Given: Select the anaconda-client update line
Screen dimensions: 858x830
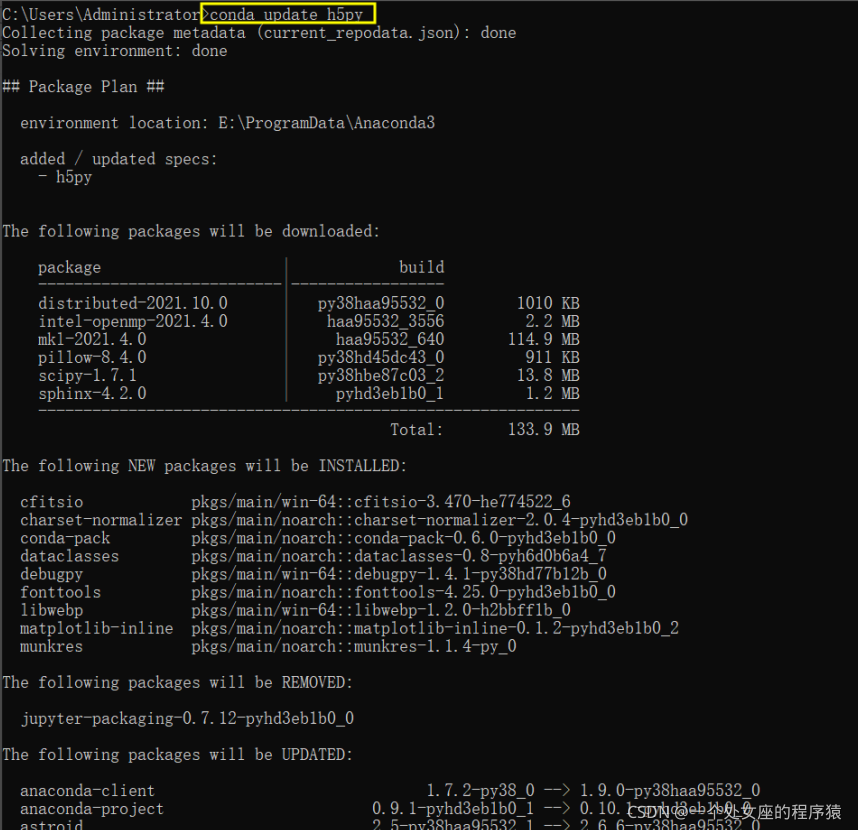Looking at the screenshot, I should [x=87, y=790].
